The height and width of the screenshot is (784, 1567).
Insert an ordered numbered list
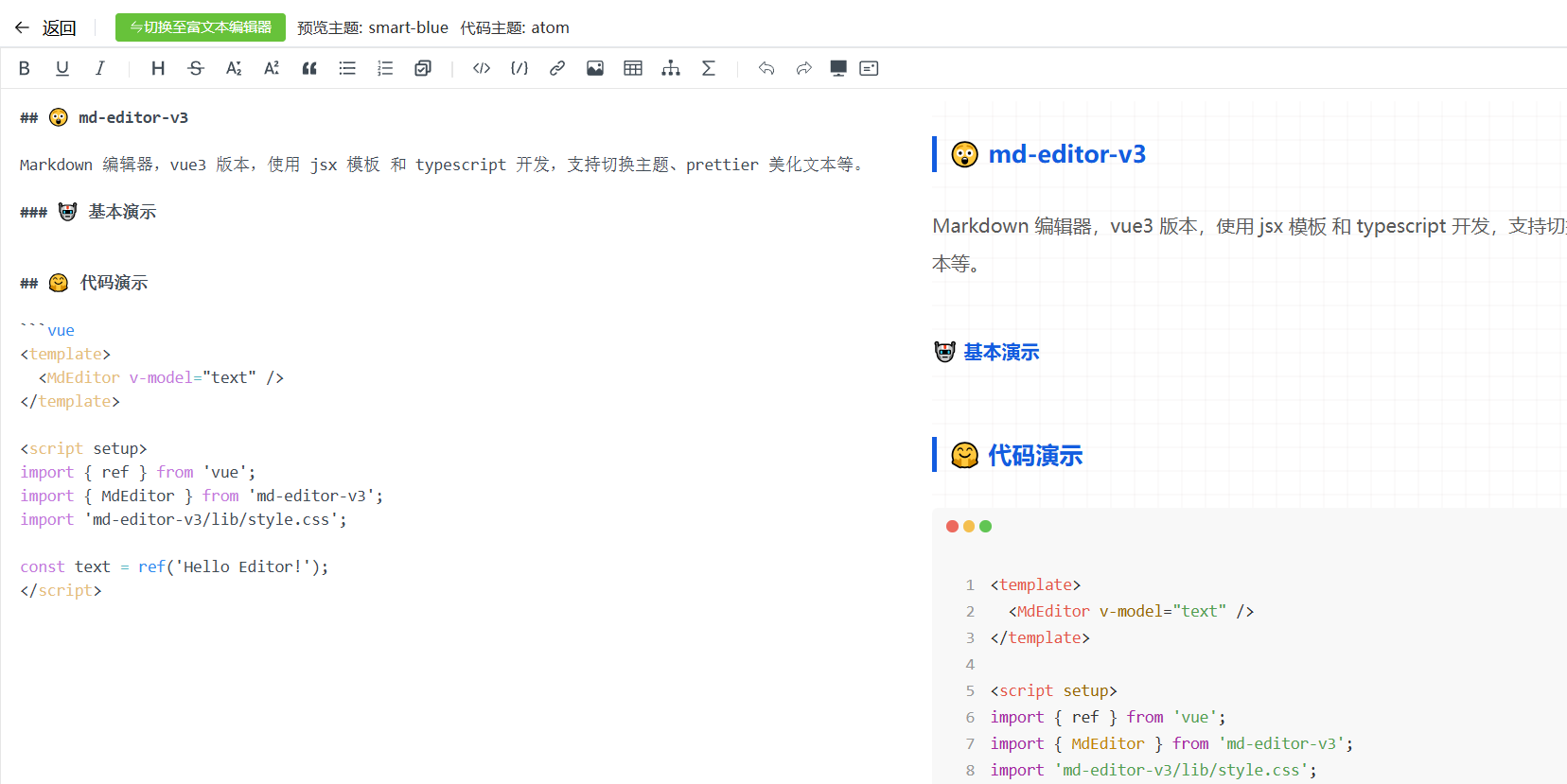(x=385, y=68)
